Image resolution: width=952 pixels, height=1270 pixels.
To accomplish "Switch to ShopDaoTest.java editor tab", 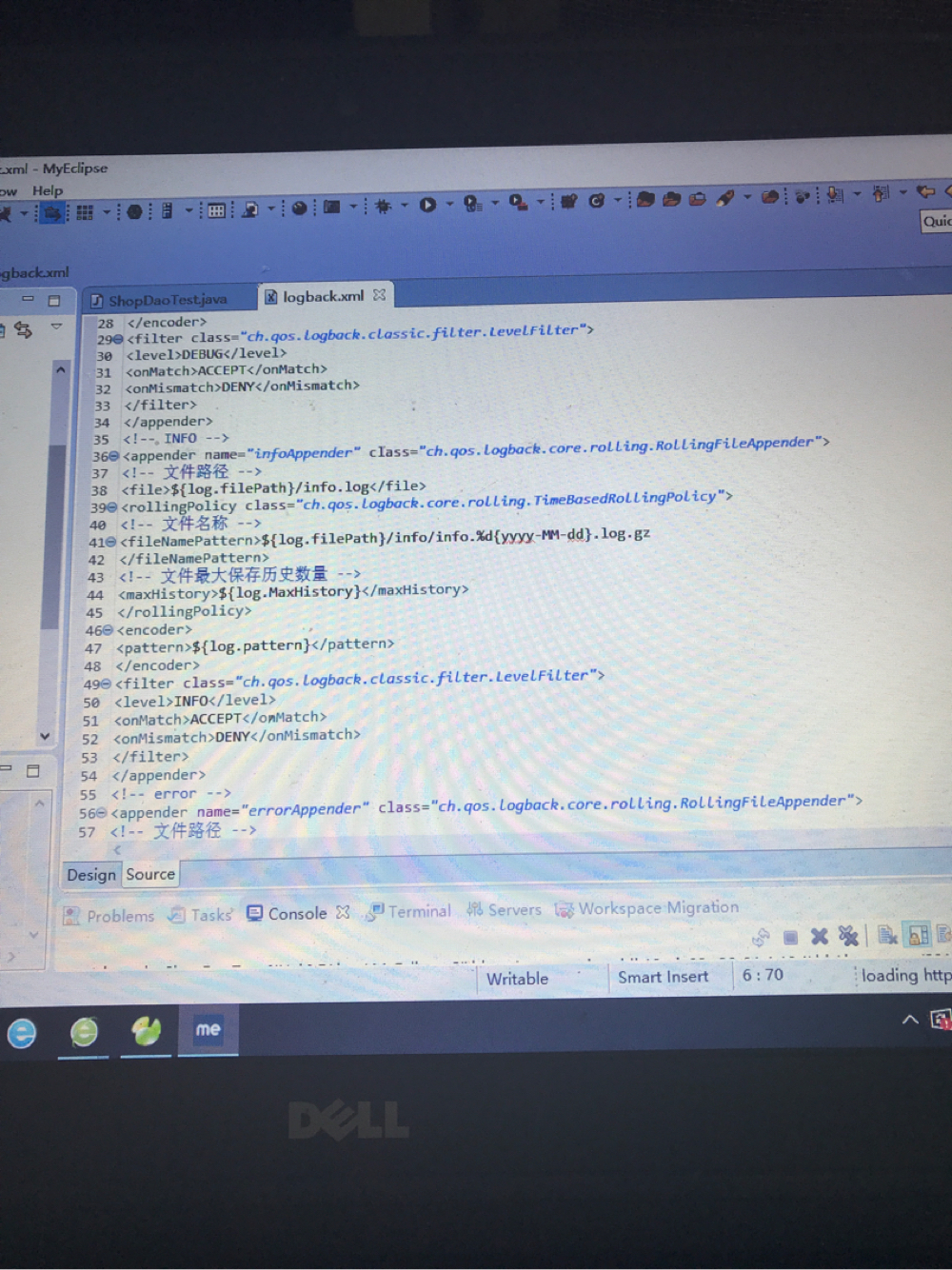I will coord(168,301).
